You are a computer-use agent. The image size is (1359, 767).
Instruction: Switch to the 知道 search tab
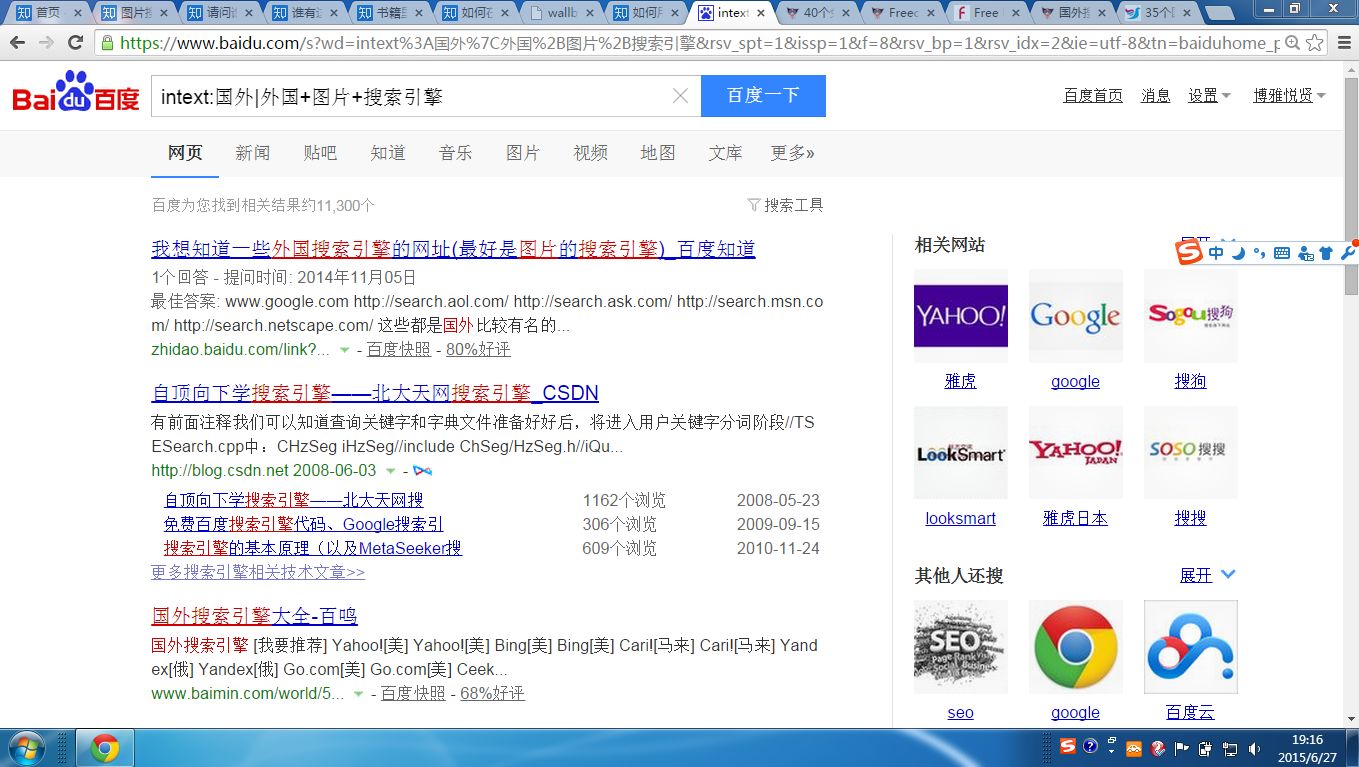pos(388,153)
